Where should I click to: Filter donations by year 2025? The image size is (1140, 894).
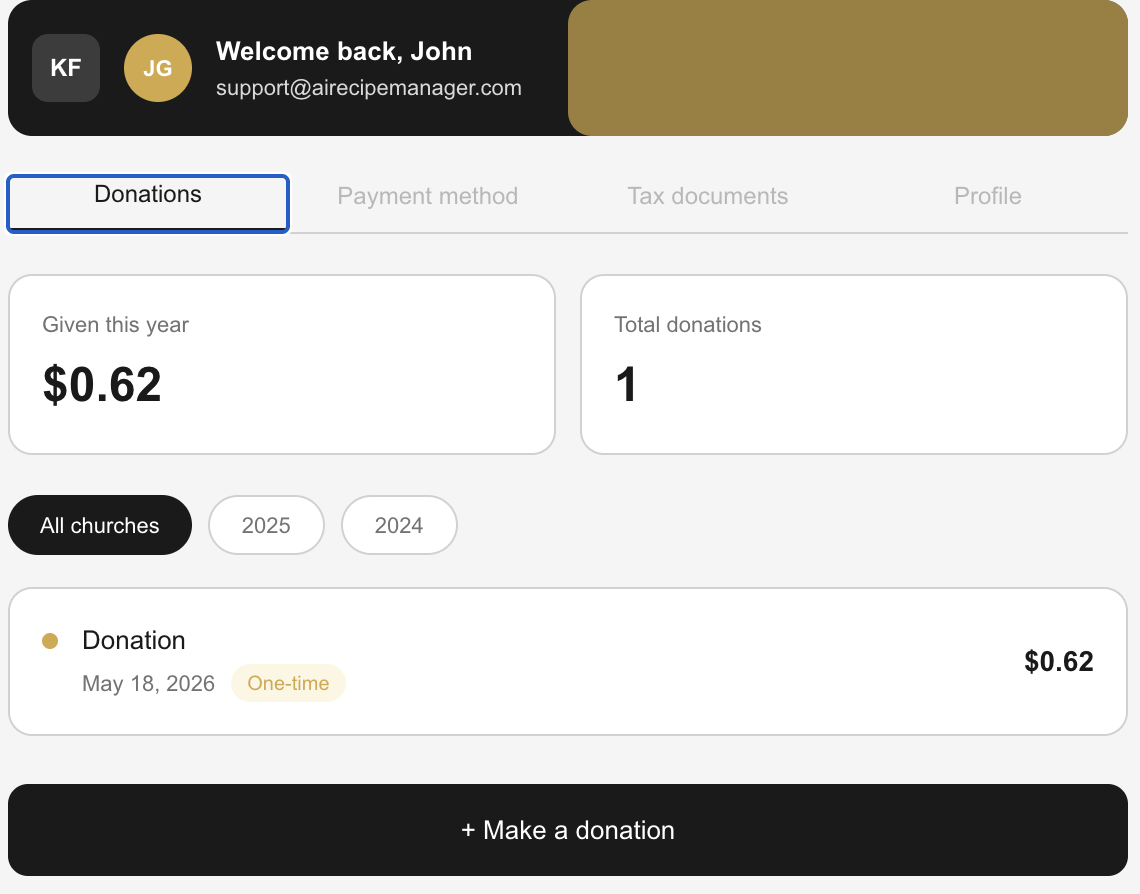click(266, 525)
